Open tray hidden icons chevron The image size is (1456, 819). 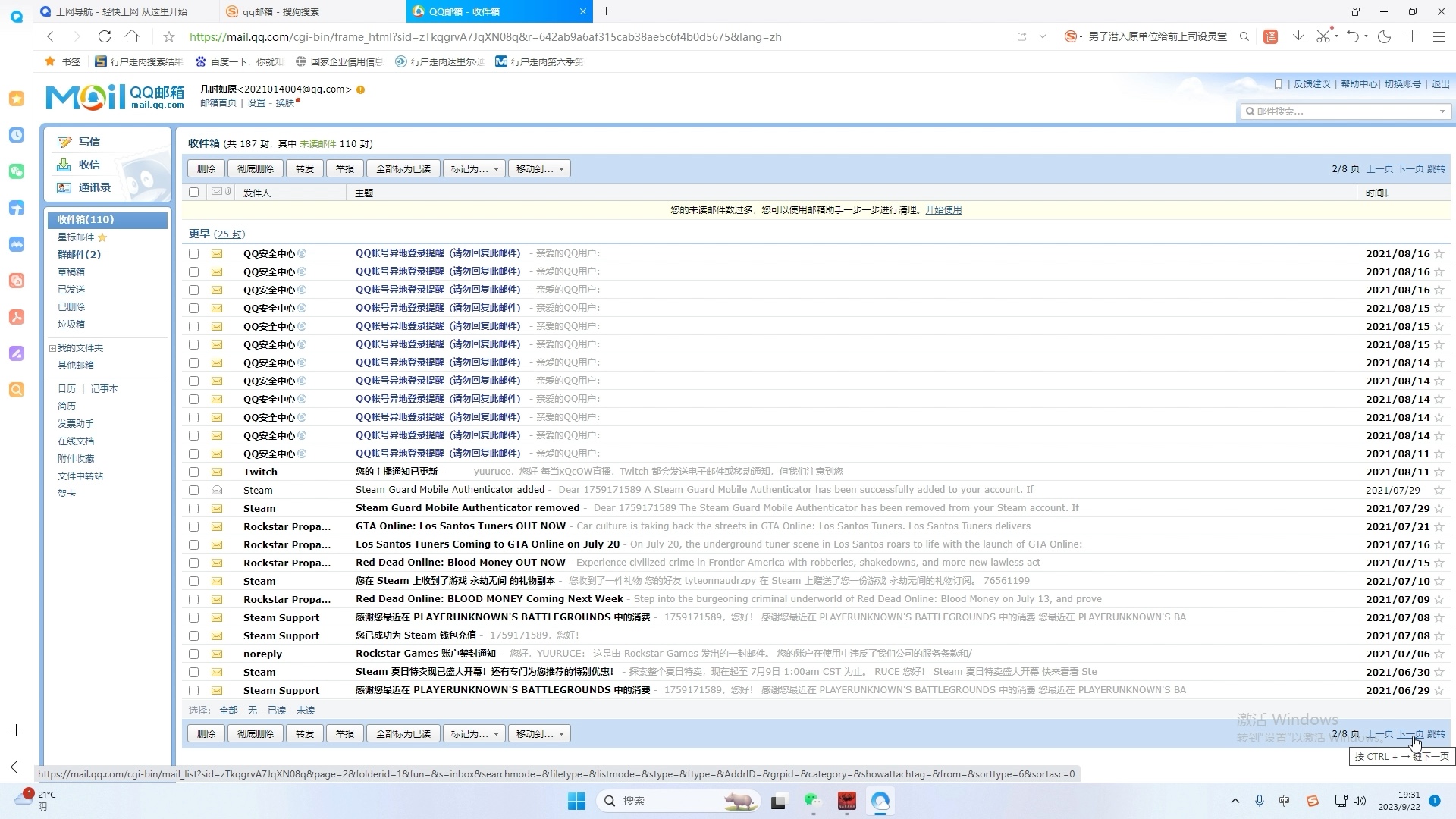coord(1235,801)
